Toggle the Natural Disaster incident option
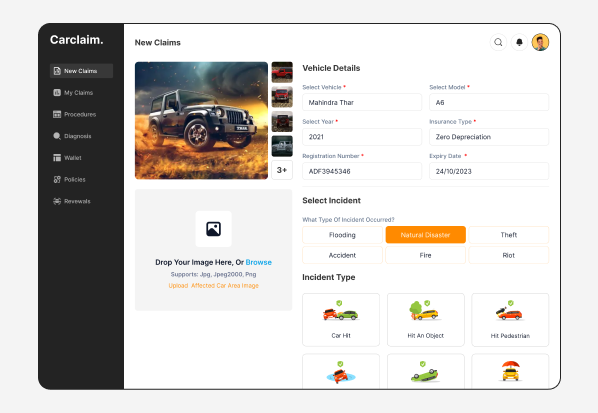Image resolution: width=598 pixels, height=413 pixels. [x=426, y=235]
